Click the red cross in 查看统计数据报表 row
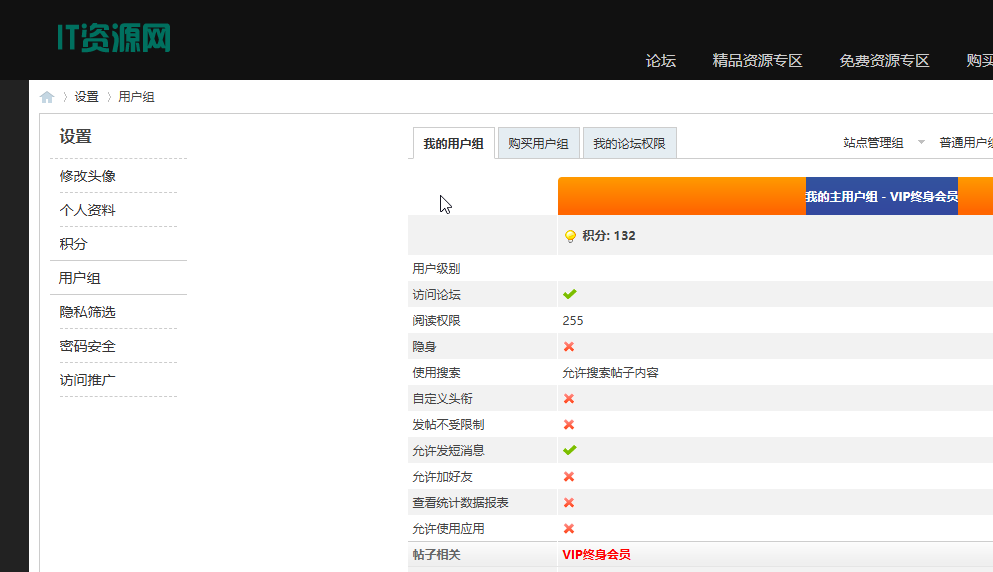This screenshot has height=572, width=993. tap(569, 502)
